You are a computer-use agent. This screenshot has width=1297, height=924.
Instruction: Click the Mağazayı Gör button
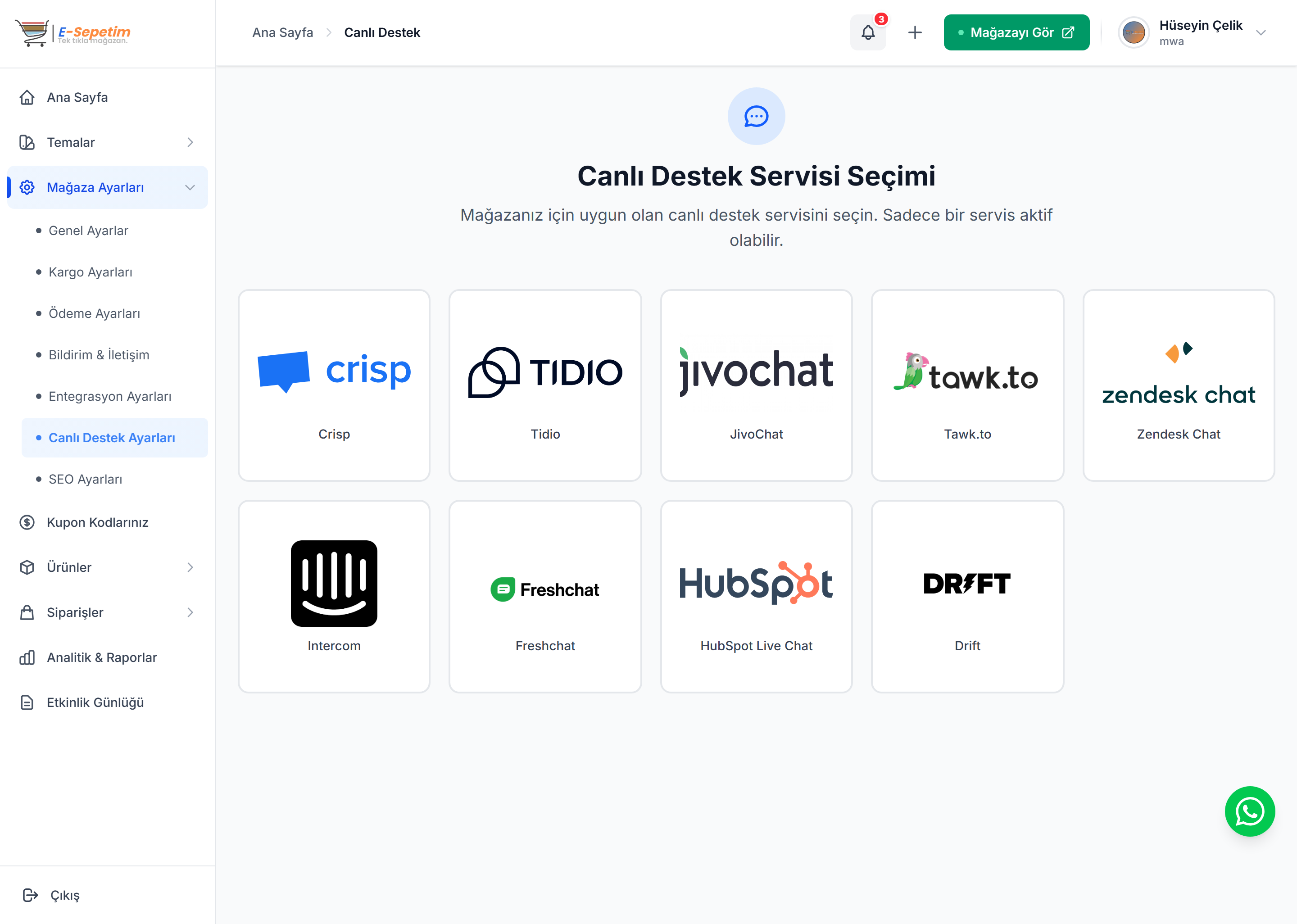pos(1016,32)
